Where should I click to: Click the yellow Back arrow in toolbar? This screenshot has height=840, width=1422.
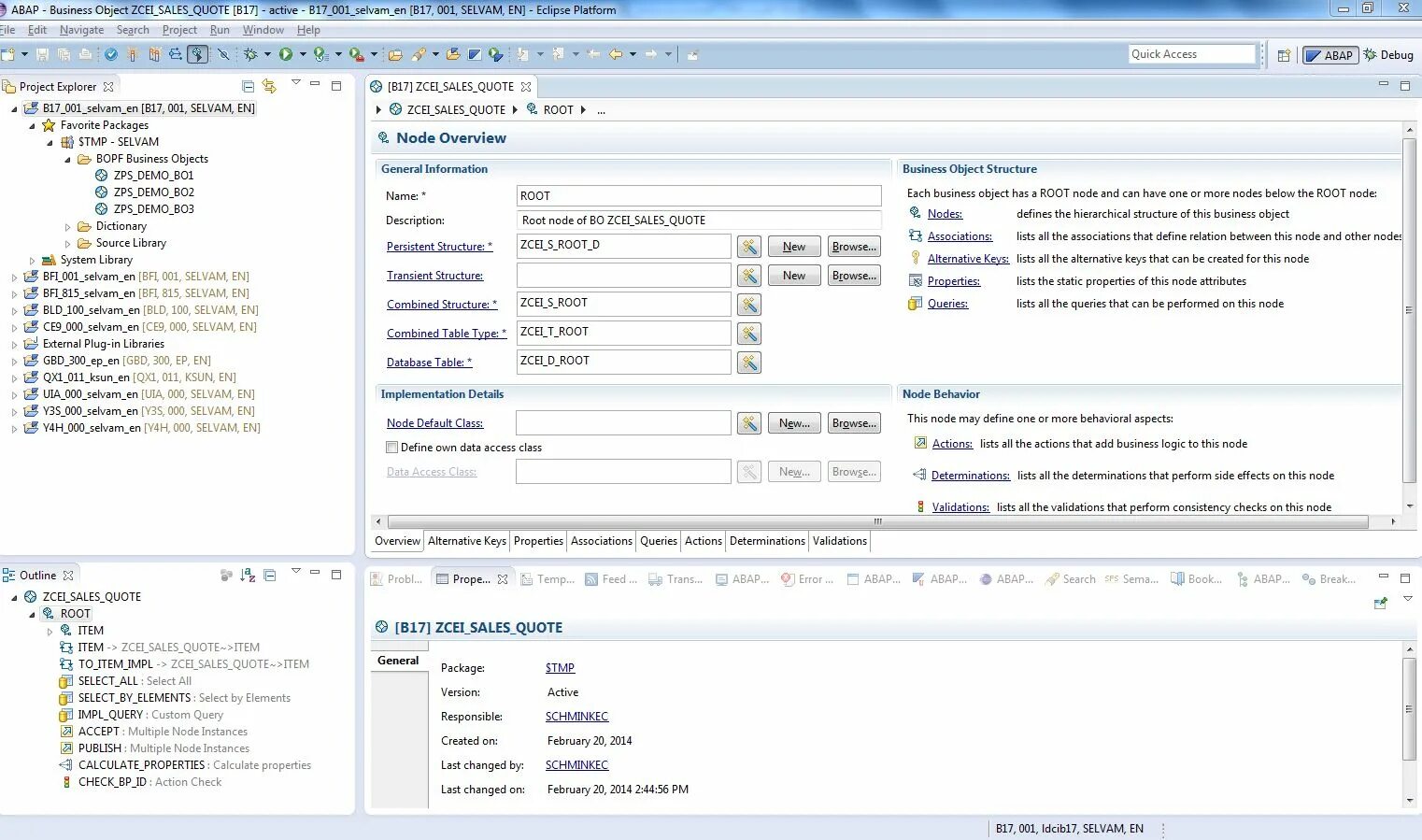(616, 54)
